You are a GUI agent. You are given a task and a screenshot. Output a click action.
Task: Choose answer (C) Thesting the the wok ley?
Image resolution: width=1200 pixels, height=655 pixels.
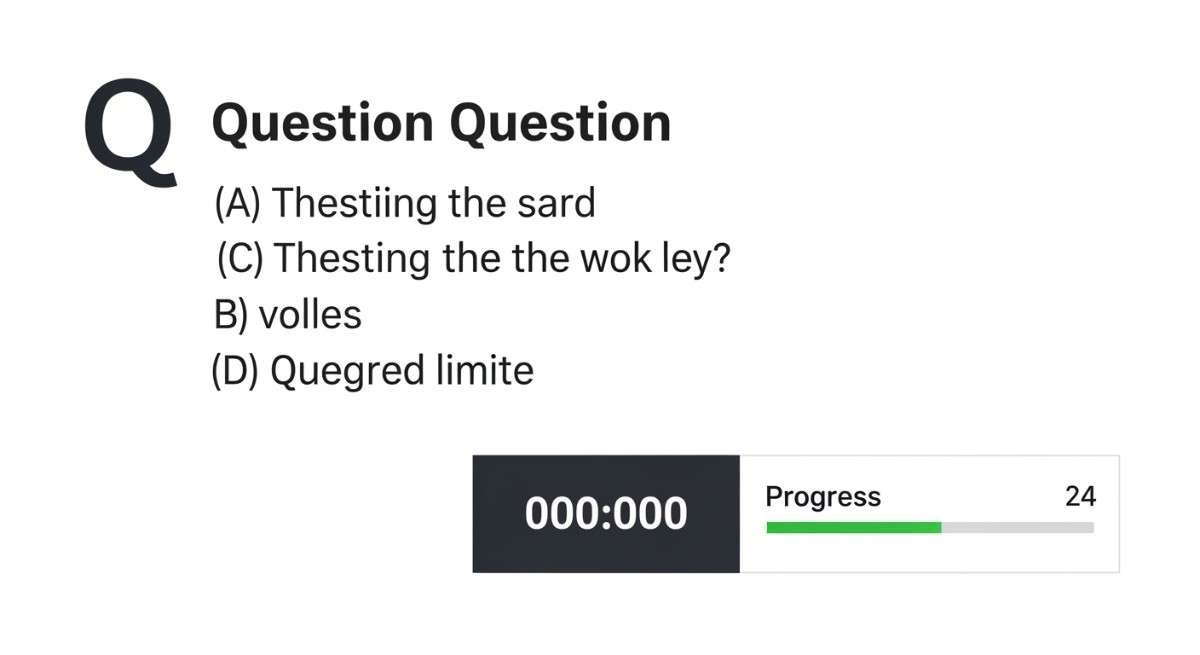tap(473, 259)
